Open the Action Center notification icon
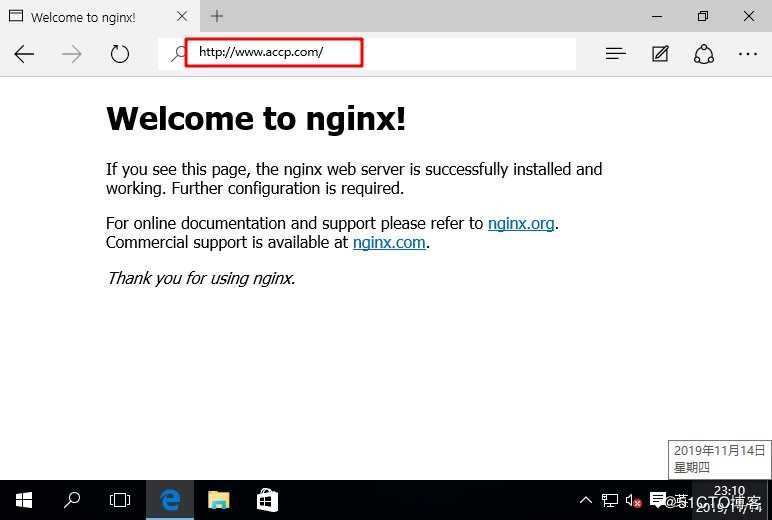 tap(657, 500)
